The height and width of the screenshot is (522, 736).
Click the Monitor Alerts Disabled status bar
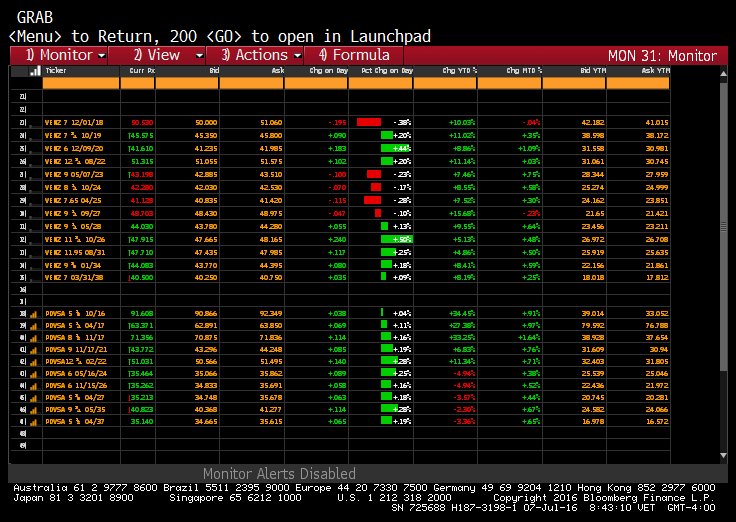point(279,473)
